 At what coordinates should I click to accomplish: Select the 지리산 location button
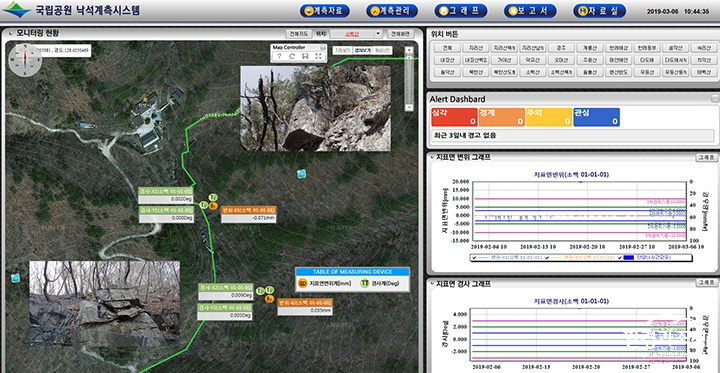(x=475, y=48)
